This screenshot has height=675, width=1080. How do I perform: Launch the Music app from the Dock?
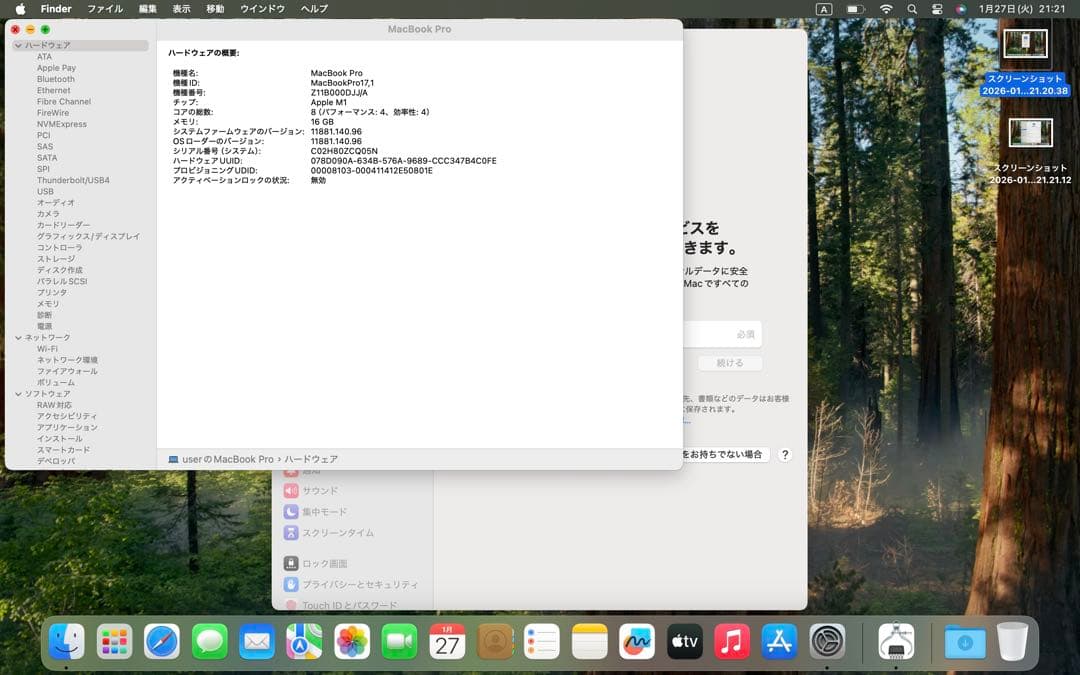pyautogui.click(x=732, y=643)
